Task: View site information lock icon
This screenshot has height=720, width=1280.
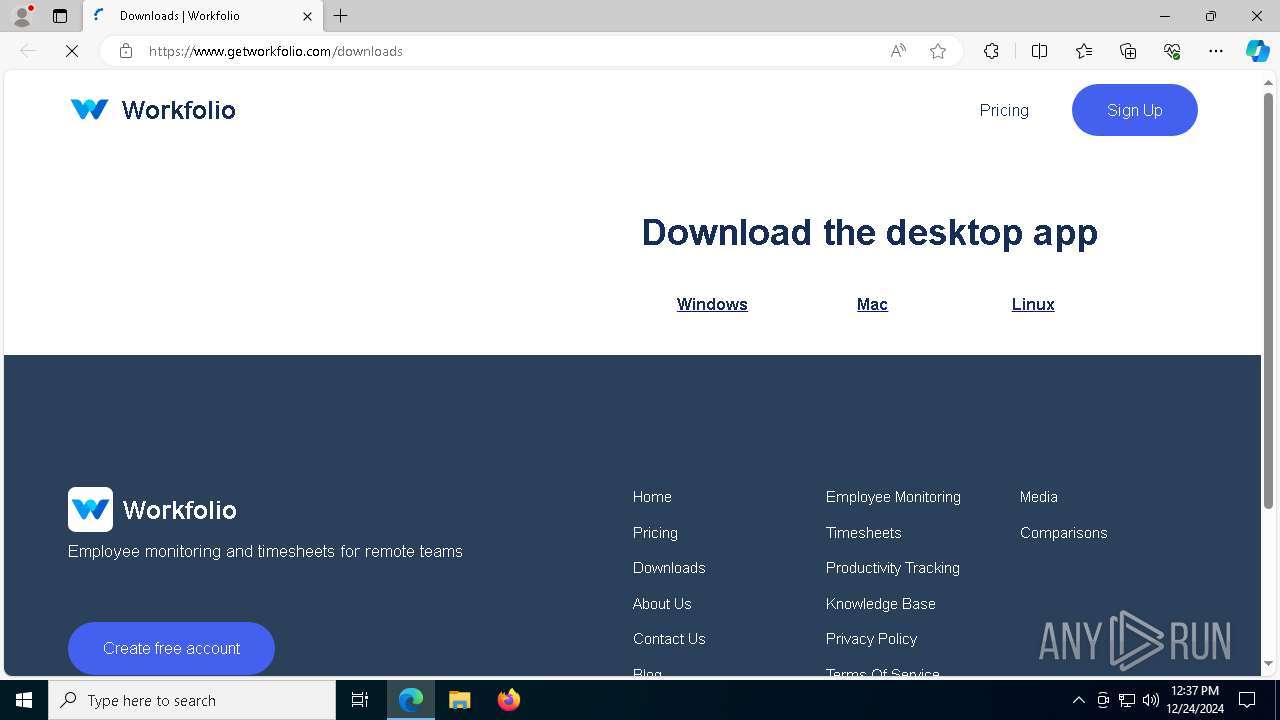Action: (x=126, y=51)
